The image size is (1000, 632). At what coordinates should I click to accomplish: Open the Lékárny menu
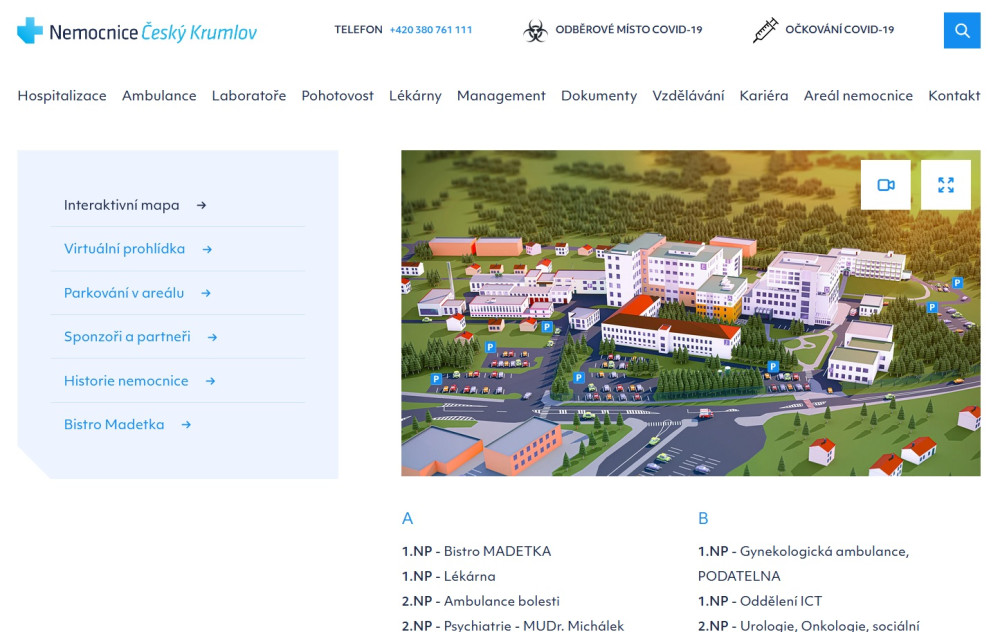pos(415,96)
